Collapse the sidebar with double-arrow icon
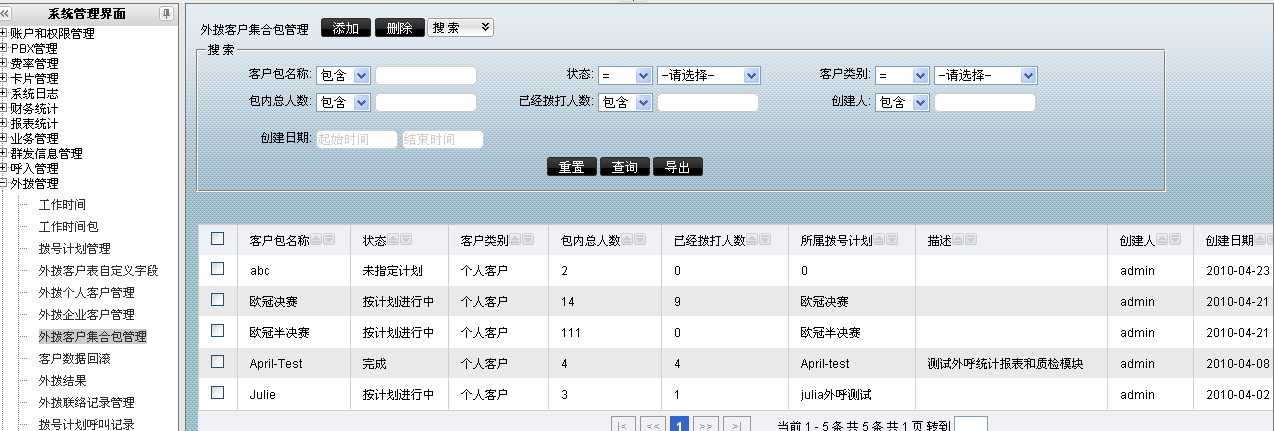 click(6, 13)
